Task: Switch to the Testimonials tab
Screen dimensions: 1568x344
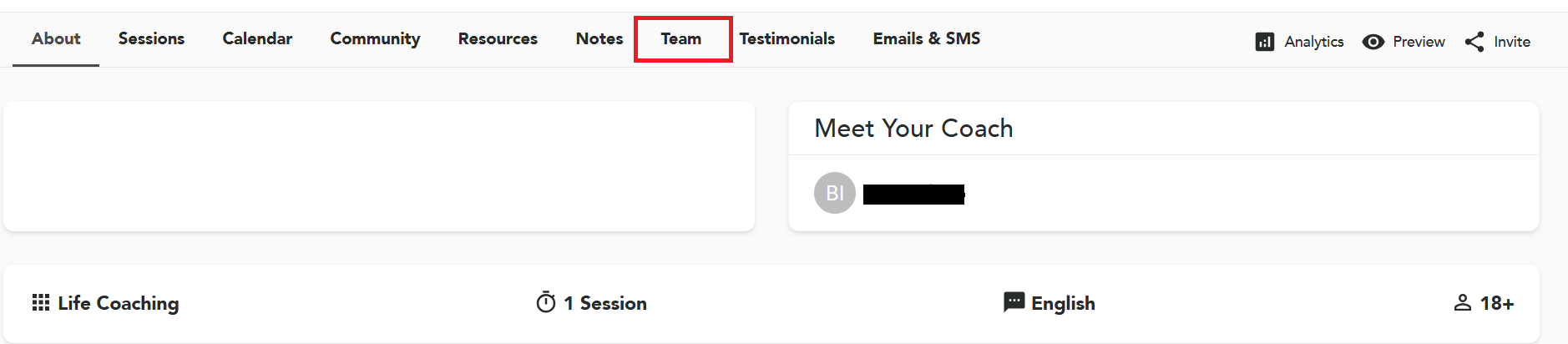Action: [x=787, y=38]
